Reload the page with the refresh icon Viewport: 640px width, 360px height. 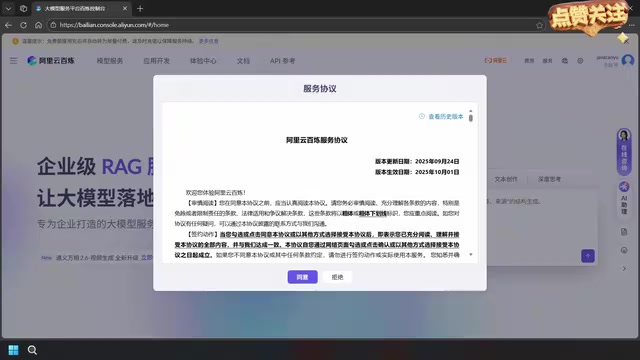23,25
